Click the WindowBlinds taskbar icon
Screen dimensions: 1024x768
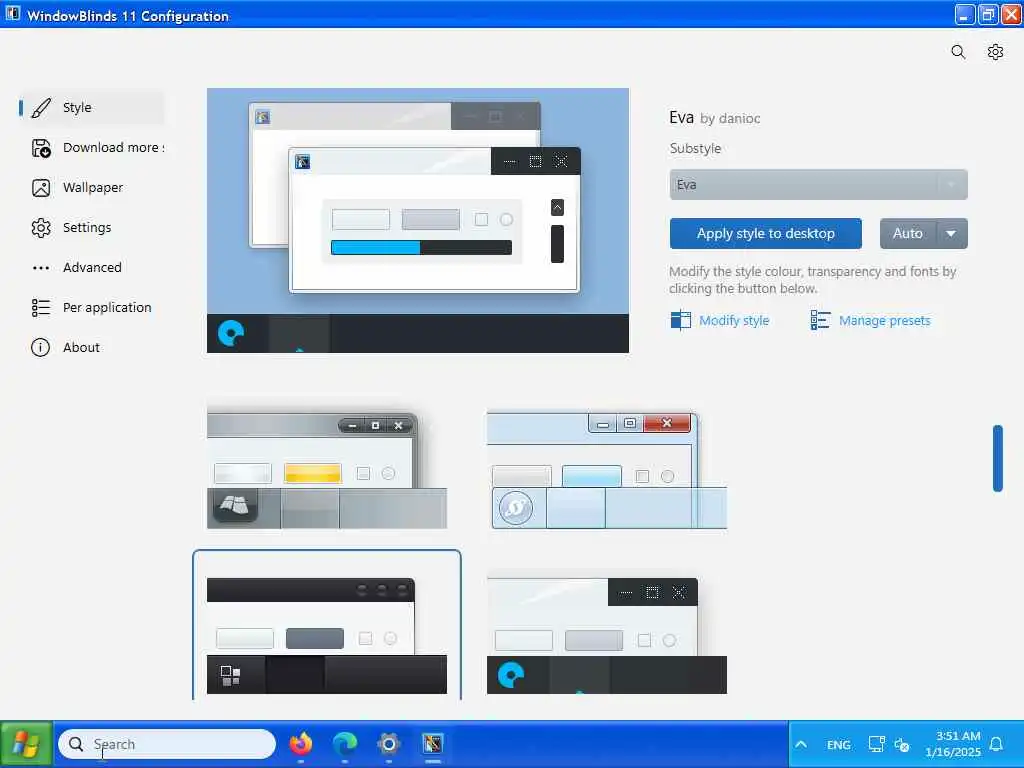pyautogui.click(x=432, y=744)
